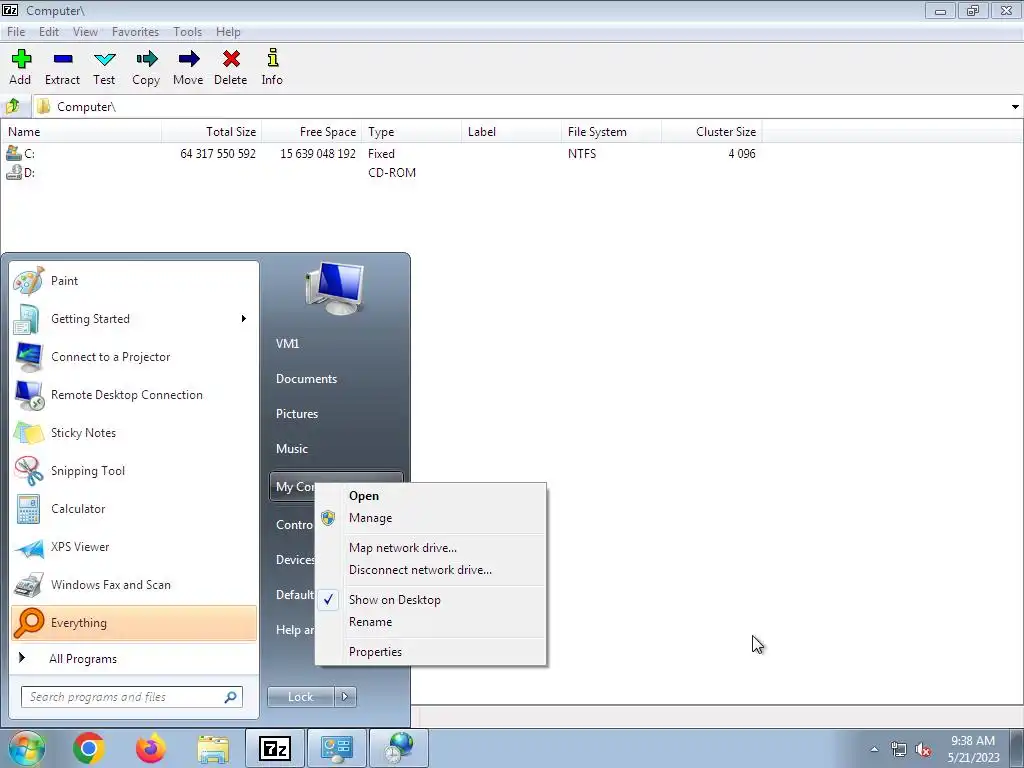The width and height of the screenshot is (1024, 768).
Task: Open the Everything search app
Action: (135, 623)
